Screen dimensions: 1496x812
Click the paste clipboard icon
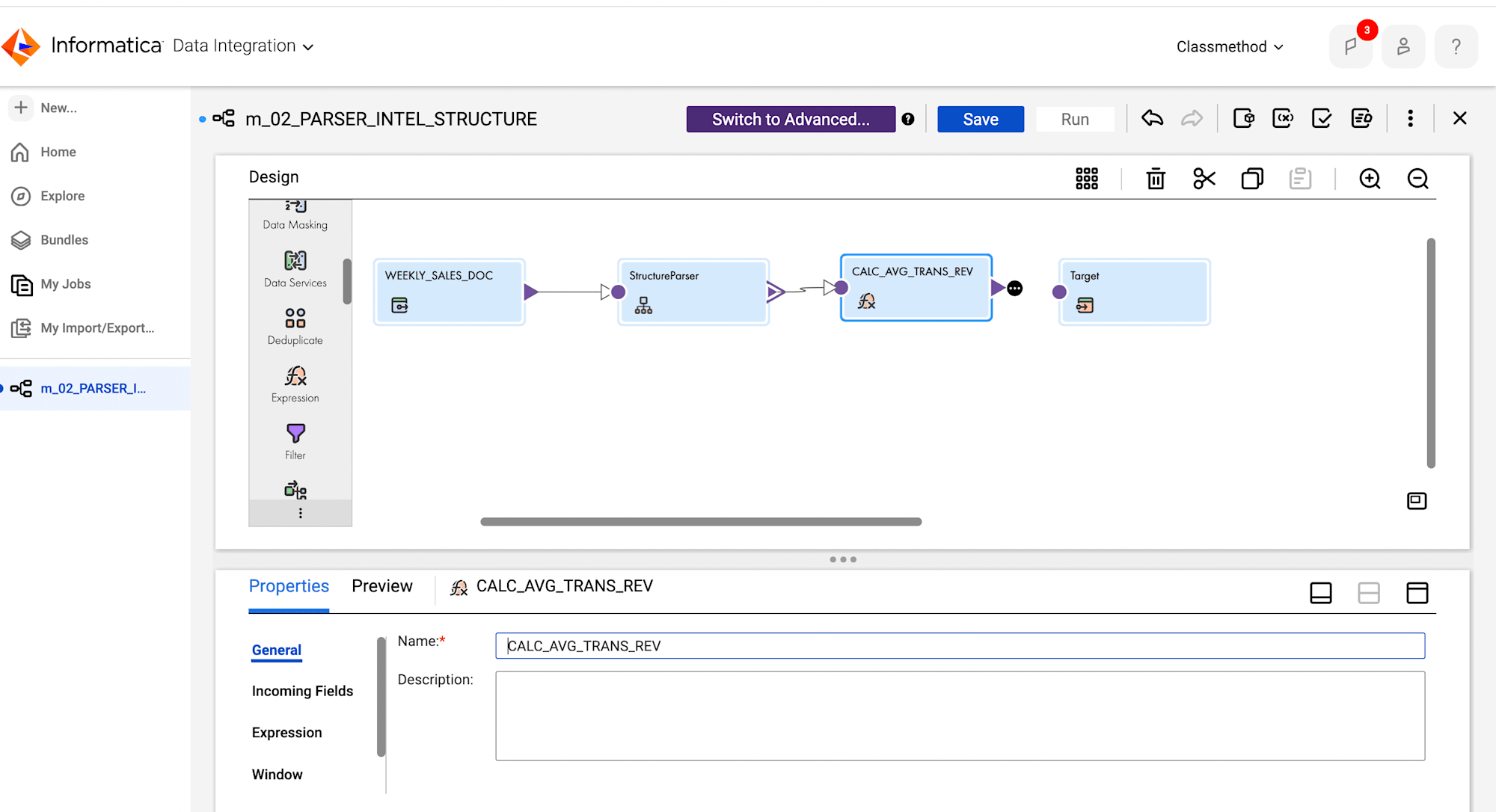click(1300, 179)
